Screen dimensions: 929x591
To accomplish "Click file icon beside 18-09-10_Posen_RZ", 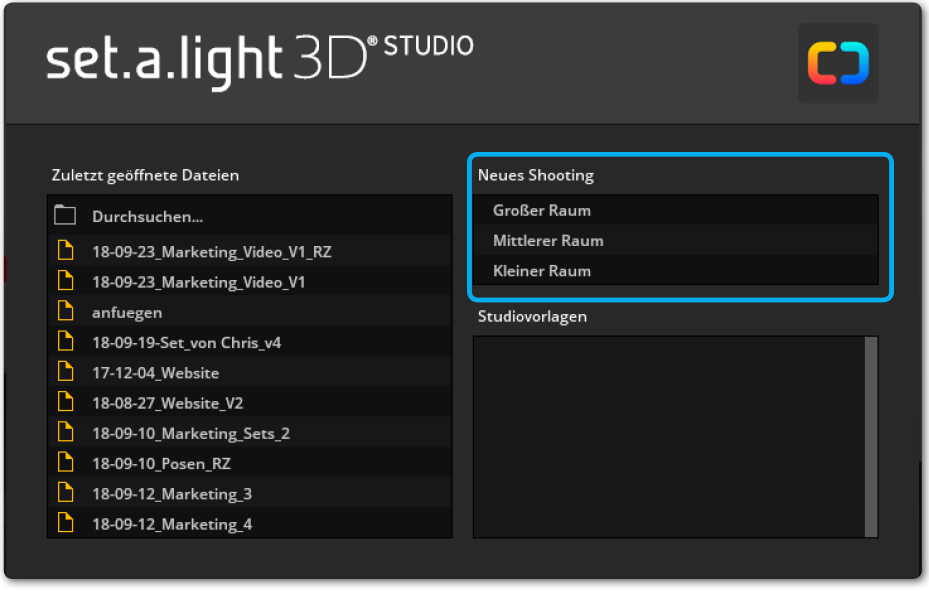I will 66,463.
